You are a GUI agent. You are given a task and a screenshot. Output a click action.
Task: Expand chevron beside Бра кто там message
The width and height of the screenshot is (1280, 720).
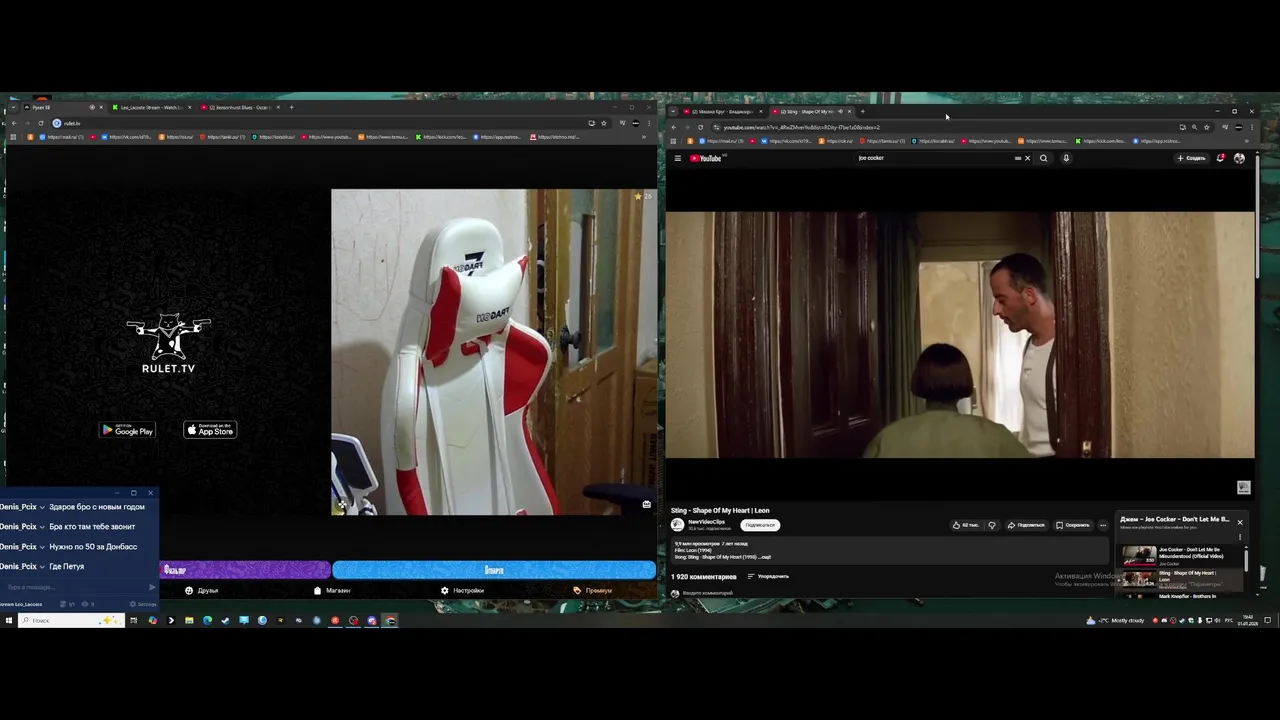point(43,527)
